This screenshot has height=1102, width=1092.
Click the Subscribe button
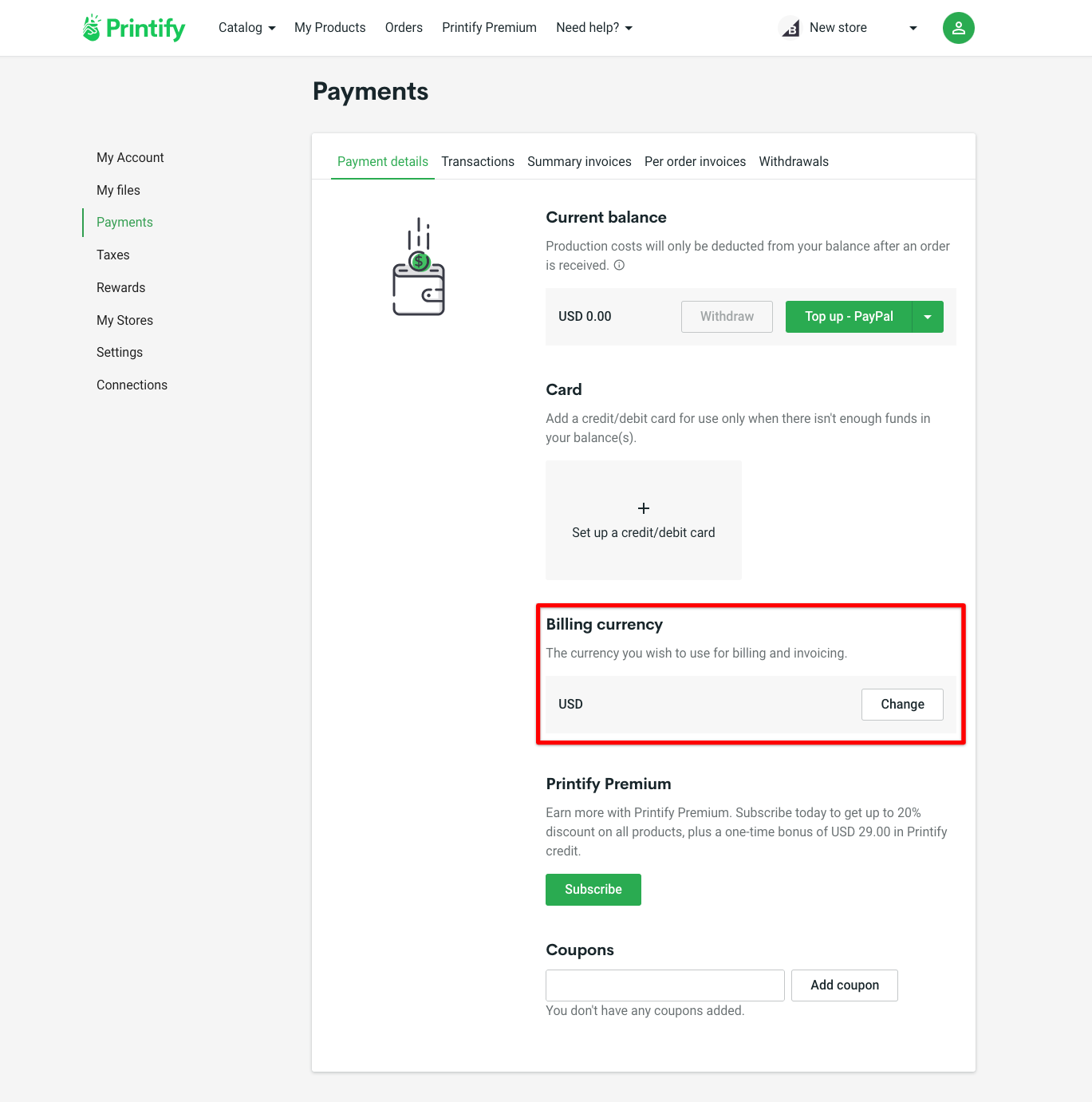(x=593, y=890)
